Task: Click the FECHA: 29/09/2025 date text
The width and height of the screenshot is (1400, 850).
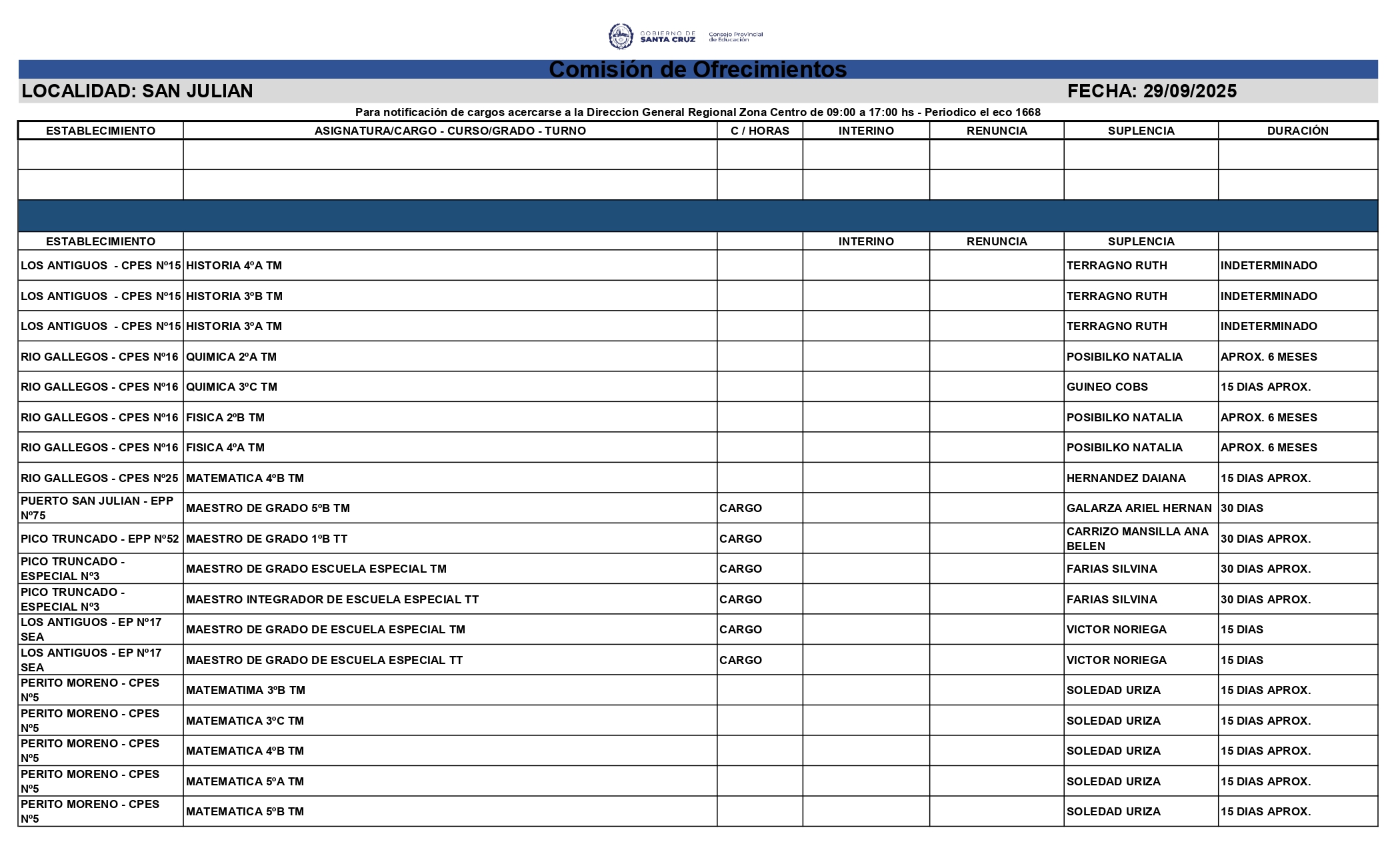Action: click(1151, 91)
